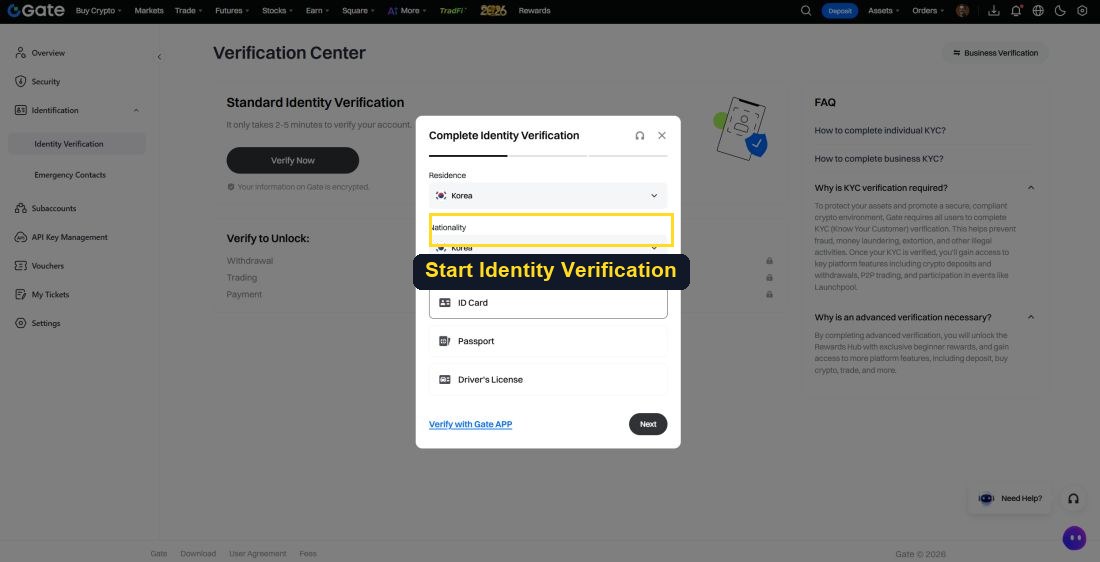Collapse 'Why is KYC verification required?' FAQ
This screenshot has width=1100, height=562.
pos(1031,188)
